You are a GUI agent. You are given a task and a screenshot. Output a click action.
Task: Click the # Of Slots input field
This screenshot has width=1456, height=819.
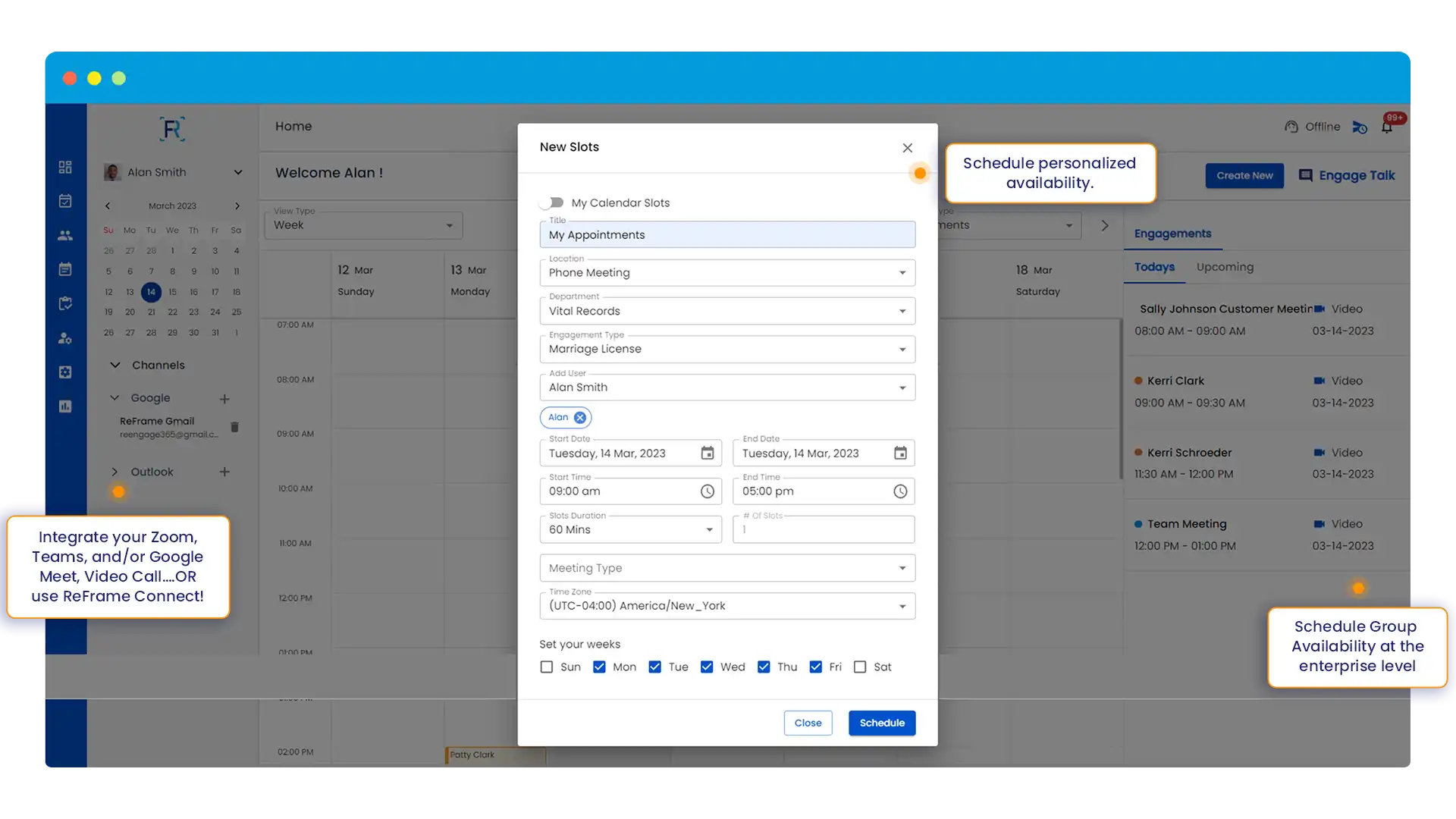click(x=823, y=529)
